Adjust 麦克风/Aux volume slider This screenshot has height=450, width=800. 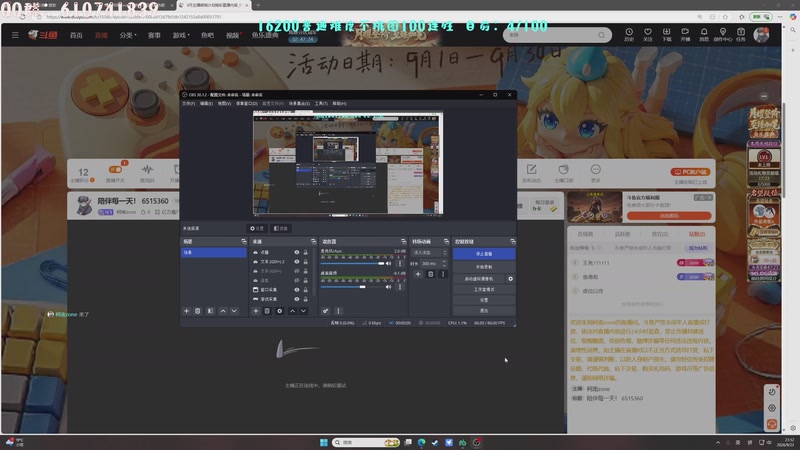352,263
